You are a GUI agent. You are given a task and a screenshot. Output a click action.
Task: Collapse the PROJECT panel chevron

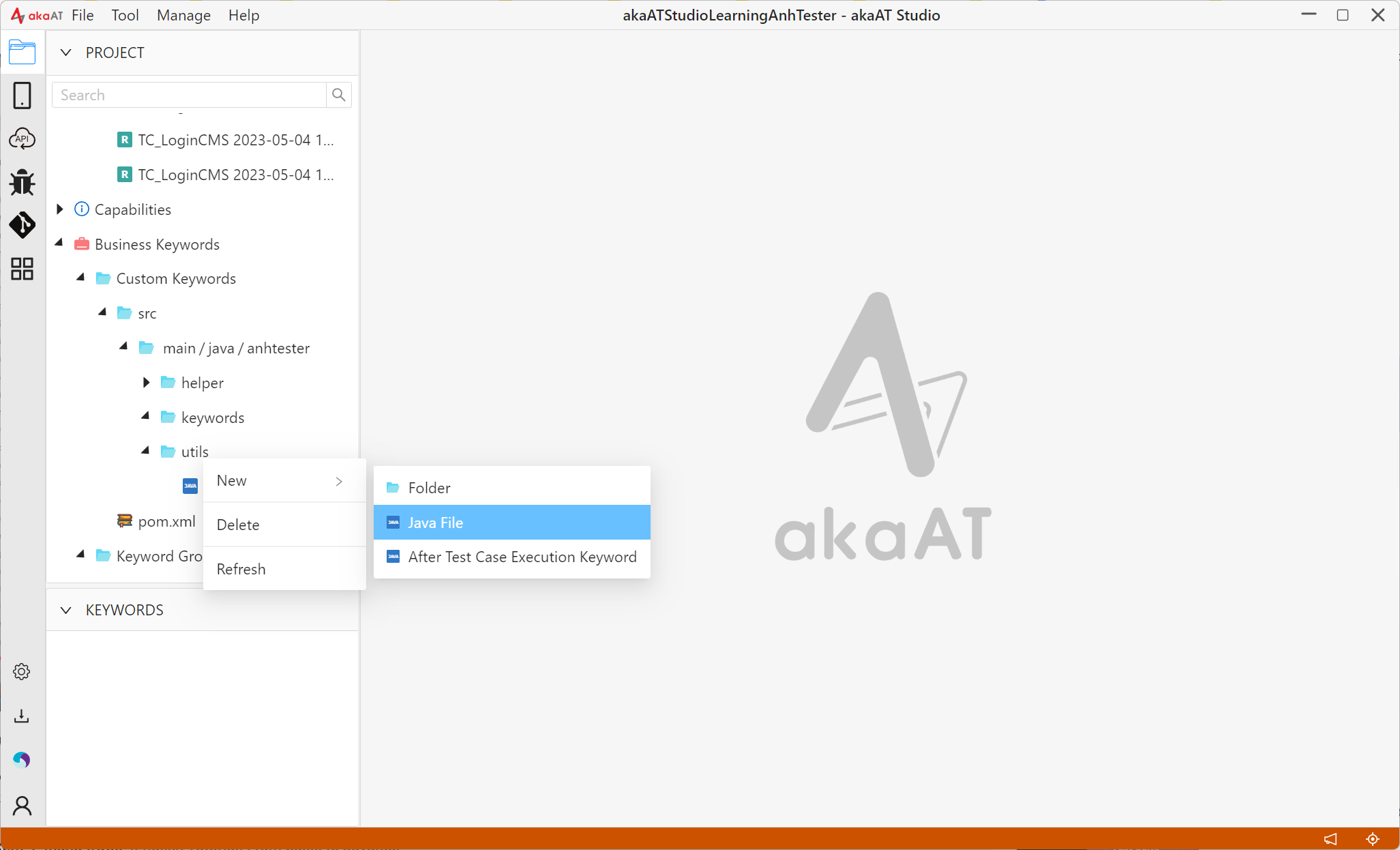coord(66,53)
